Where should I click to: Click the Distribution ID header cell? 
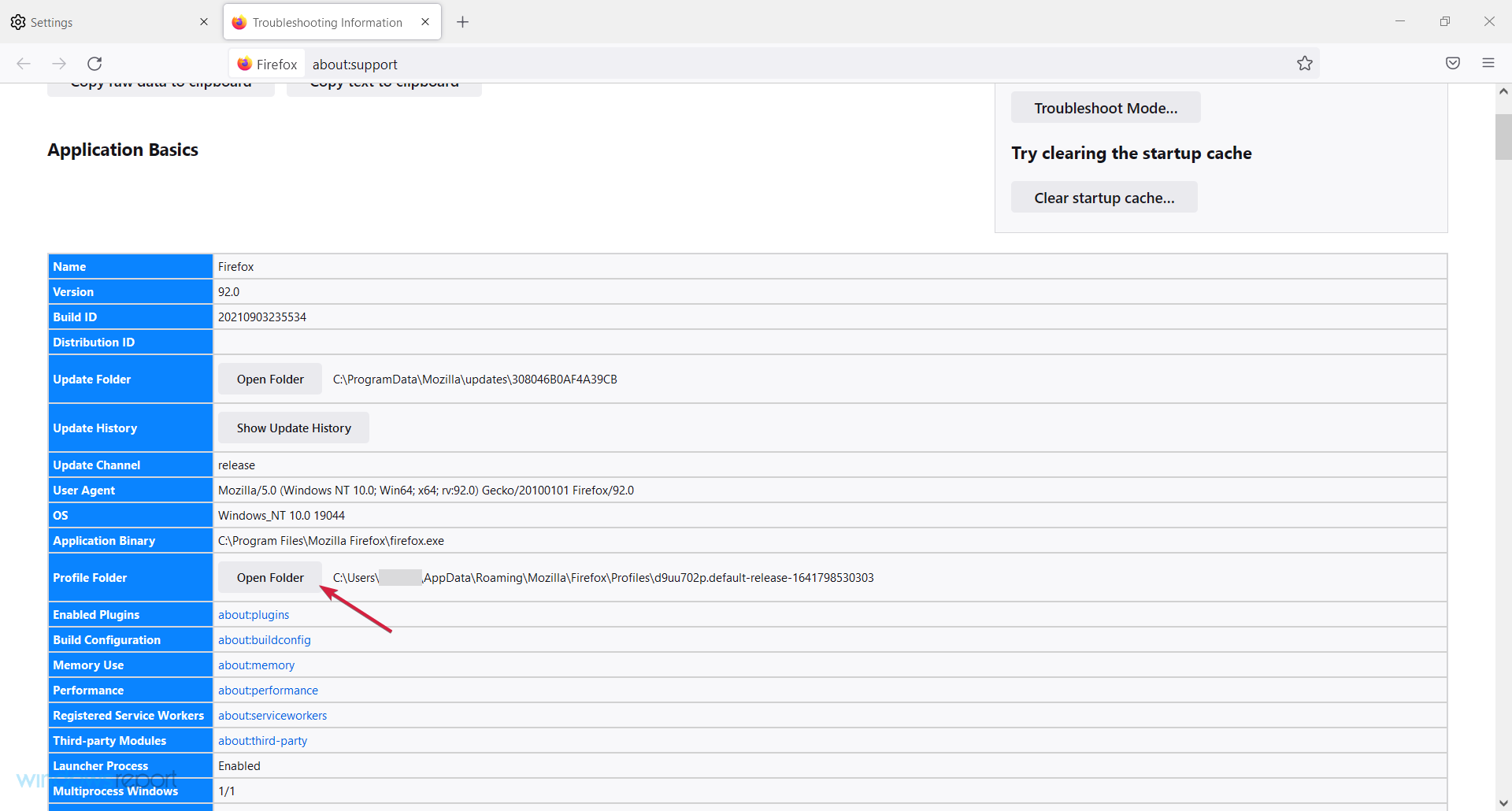[x=131, y=343]
